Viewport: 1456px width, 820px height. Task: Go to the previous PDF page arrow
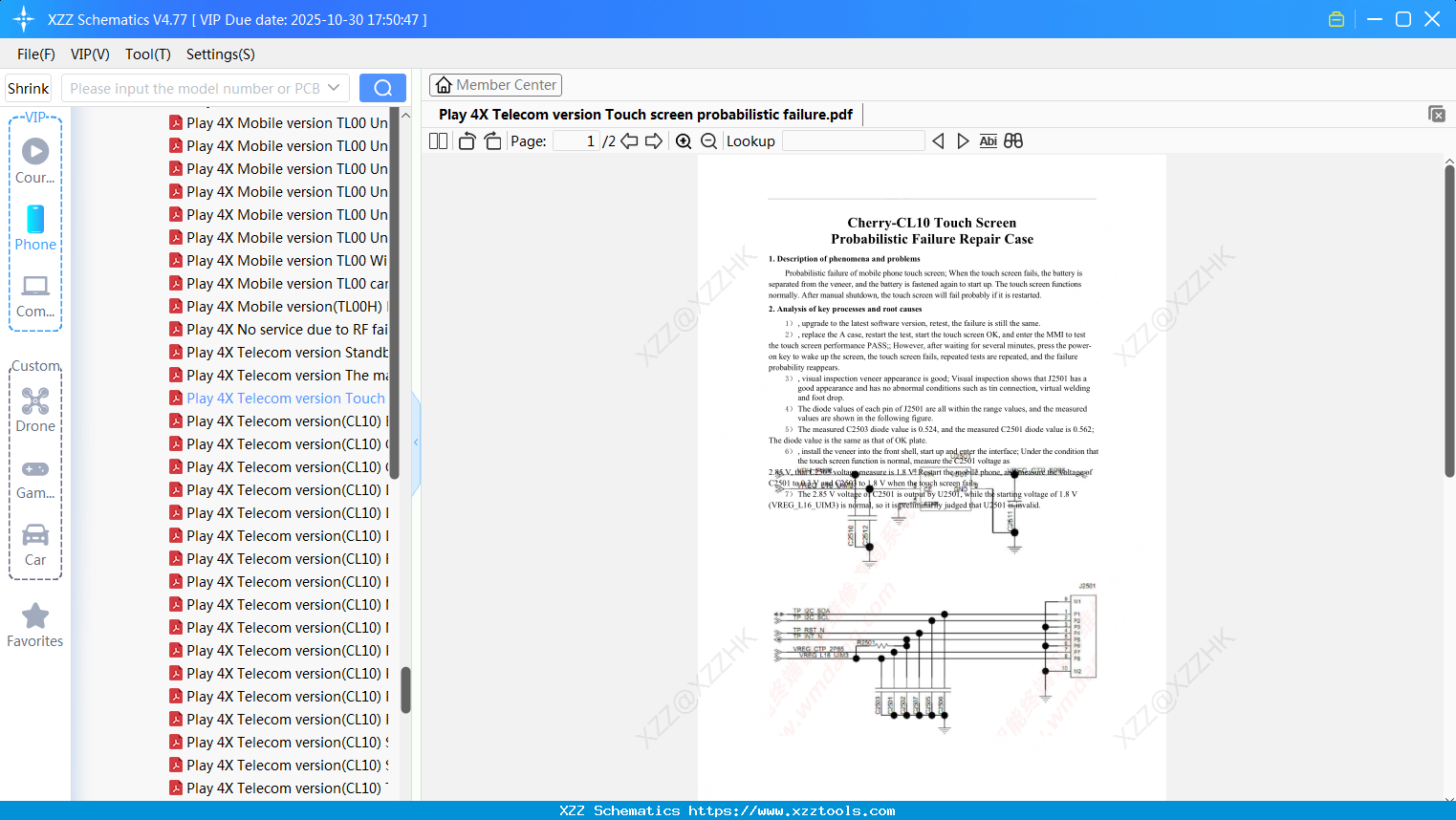(x=629, y=141)
